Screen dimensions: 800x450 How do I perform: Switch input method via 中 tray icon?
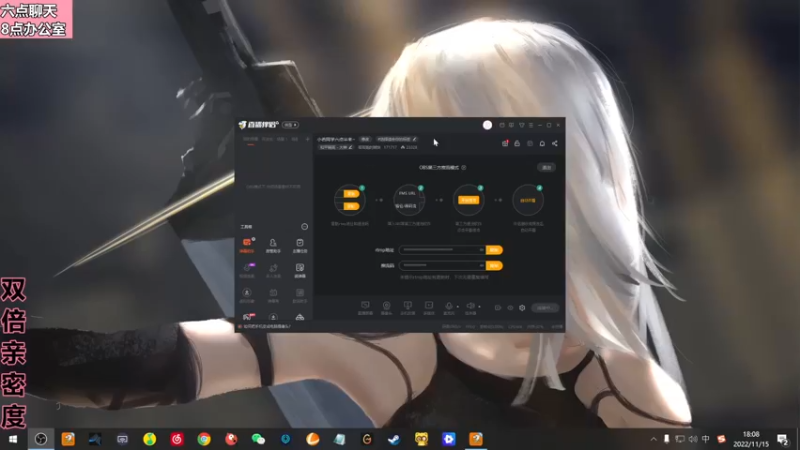click(x=706, y=439)
